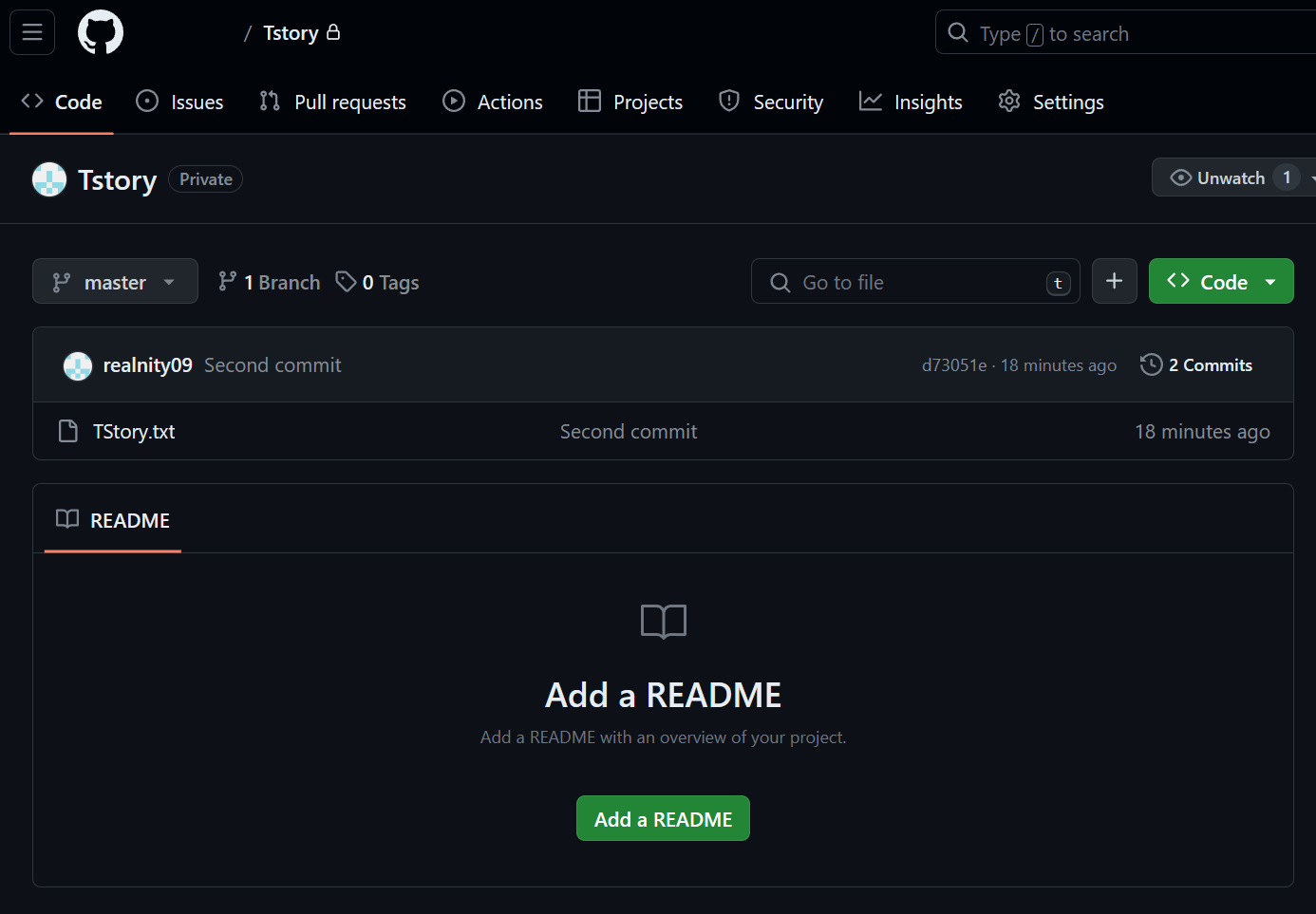Screen dimensions: 1316x914
Task: Open commit hash d73051e
Action: (x=954, y=365)
